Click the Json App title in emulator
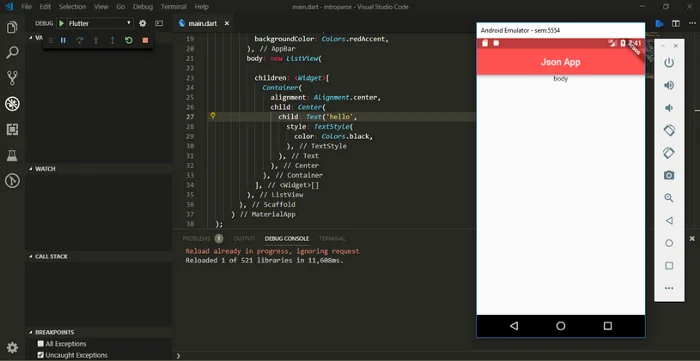The height and width of the screenshot is (361, 700). (x=560, y=62)
